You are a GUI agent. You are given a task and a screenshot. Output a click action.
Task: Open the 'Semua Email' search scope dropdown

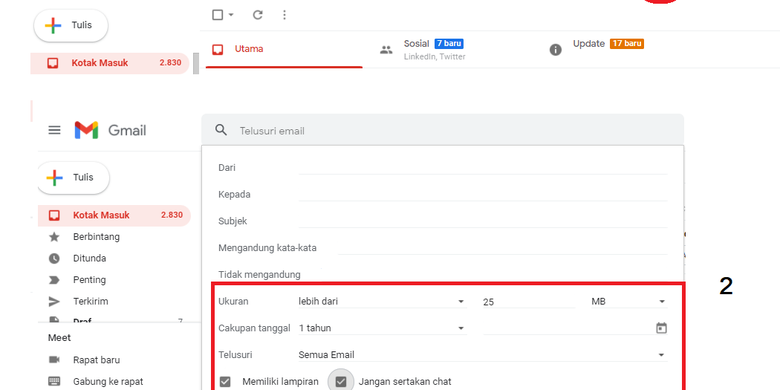[482, 355]
